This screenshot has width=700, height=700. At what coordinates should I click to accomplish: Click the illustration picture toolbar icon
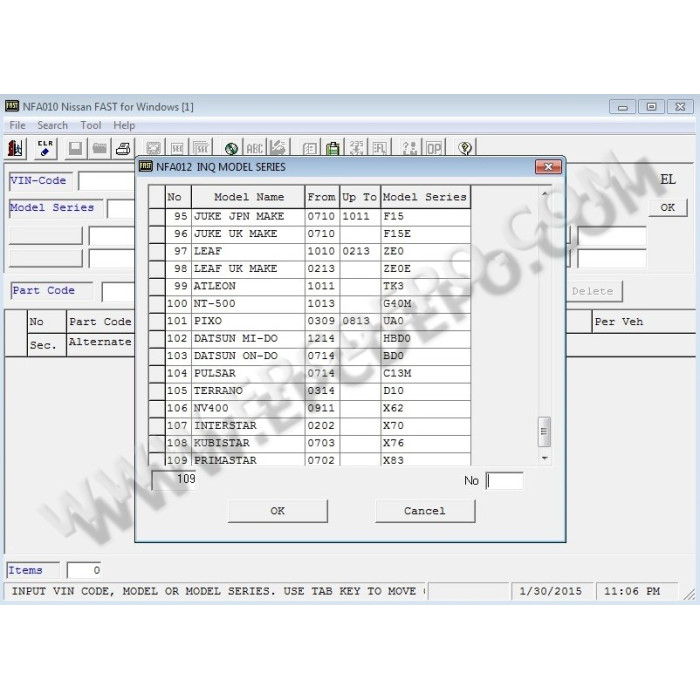[153, 148]
